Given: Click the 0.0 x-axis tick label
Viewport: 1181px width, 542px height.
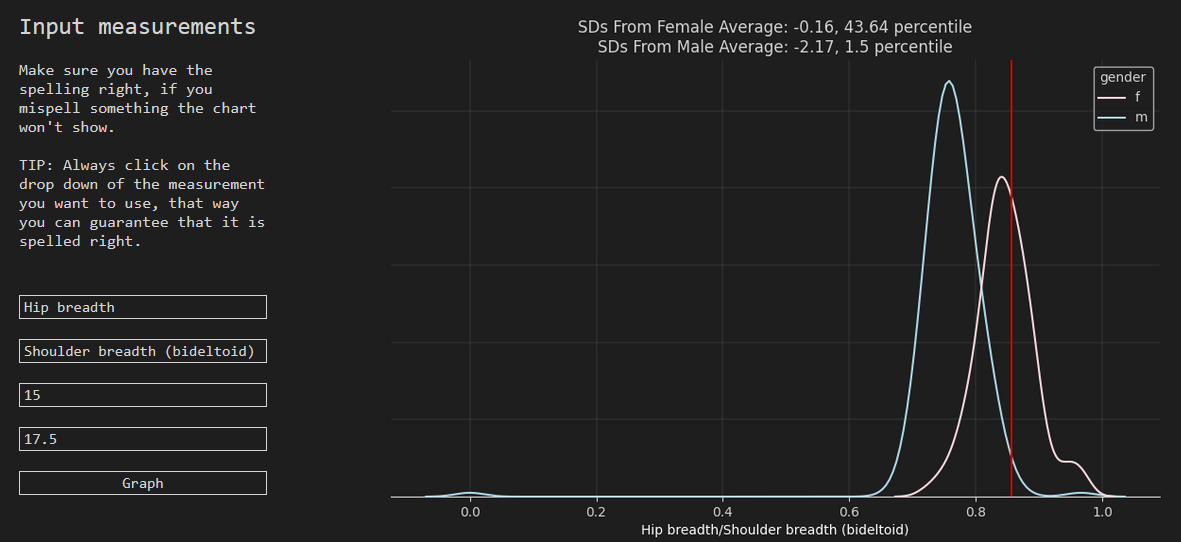Looking at the screenshot, I should [x=470, y=513].
